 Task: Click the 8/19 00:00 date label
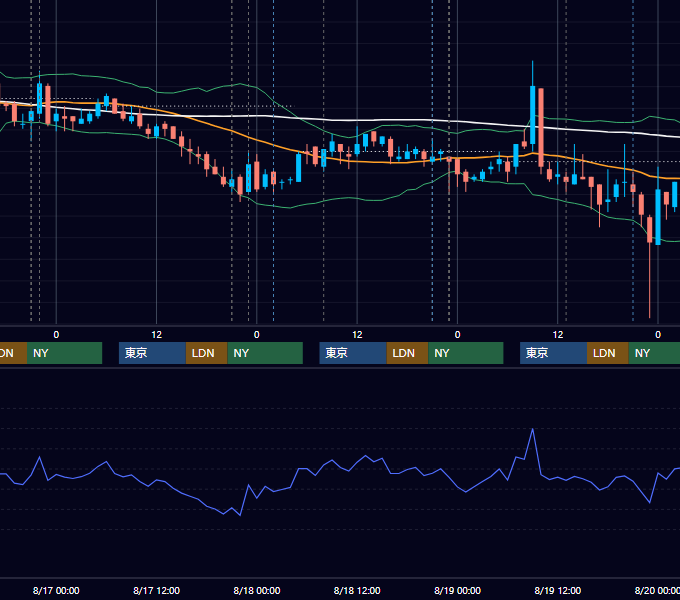point(458,590)
